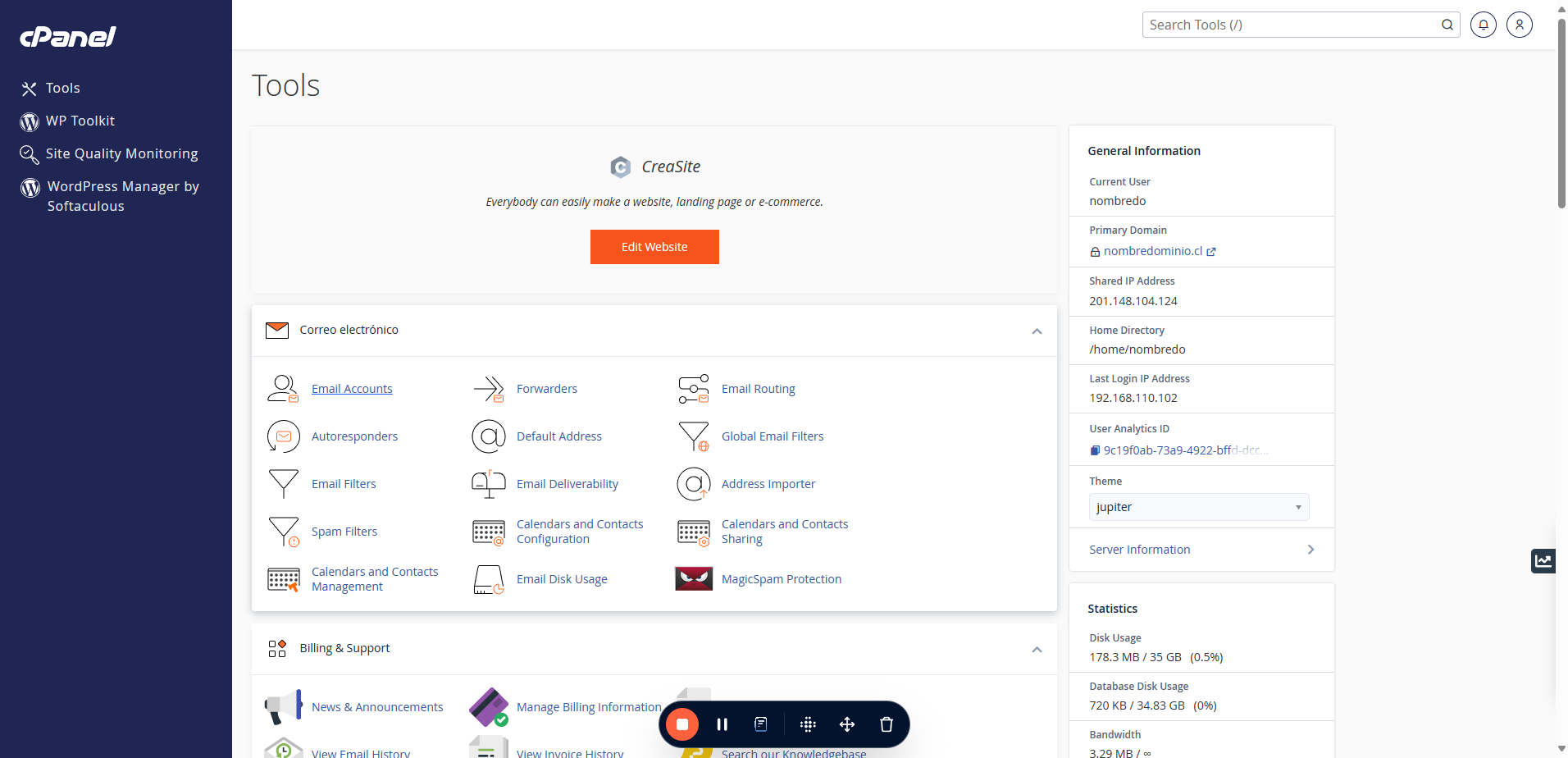The height and width of the screenshot is (758, 1568).
Task: Open the Email Accounts icon
Action: [x=283, y=389]
